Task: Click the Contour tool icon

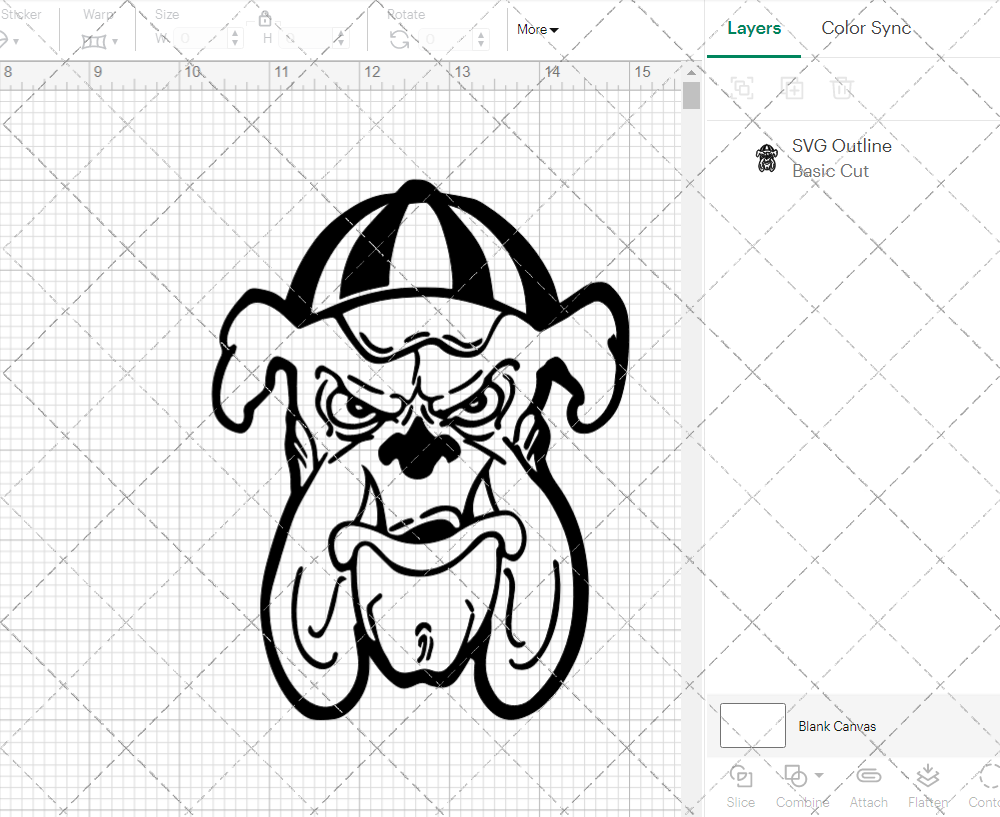Action: (985, 776)
